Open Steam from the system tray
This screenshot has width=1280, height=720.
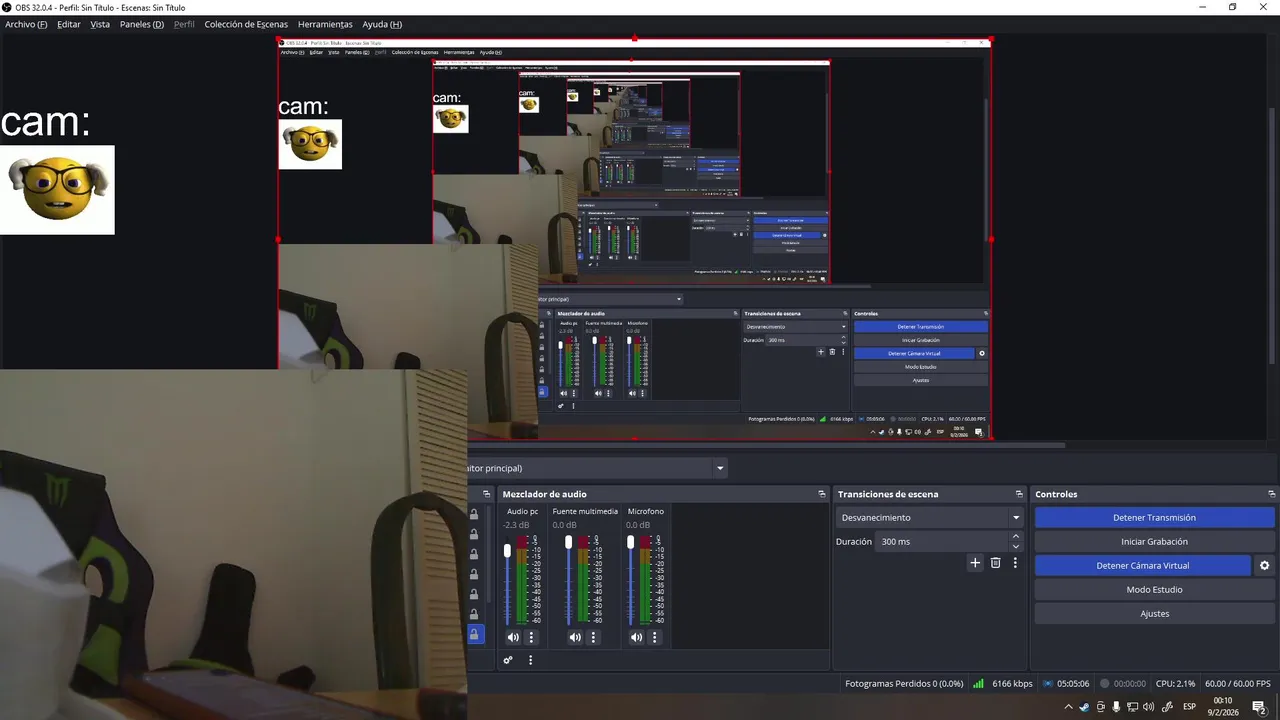(1084, 707)
